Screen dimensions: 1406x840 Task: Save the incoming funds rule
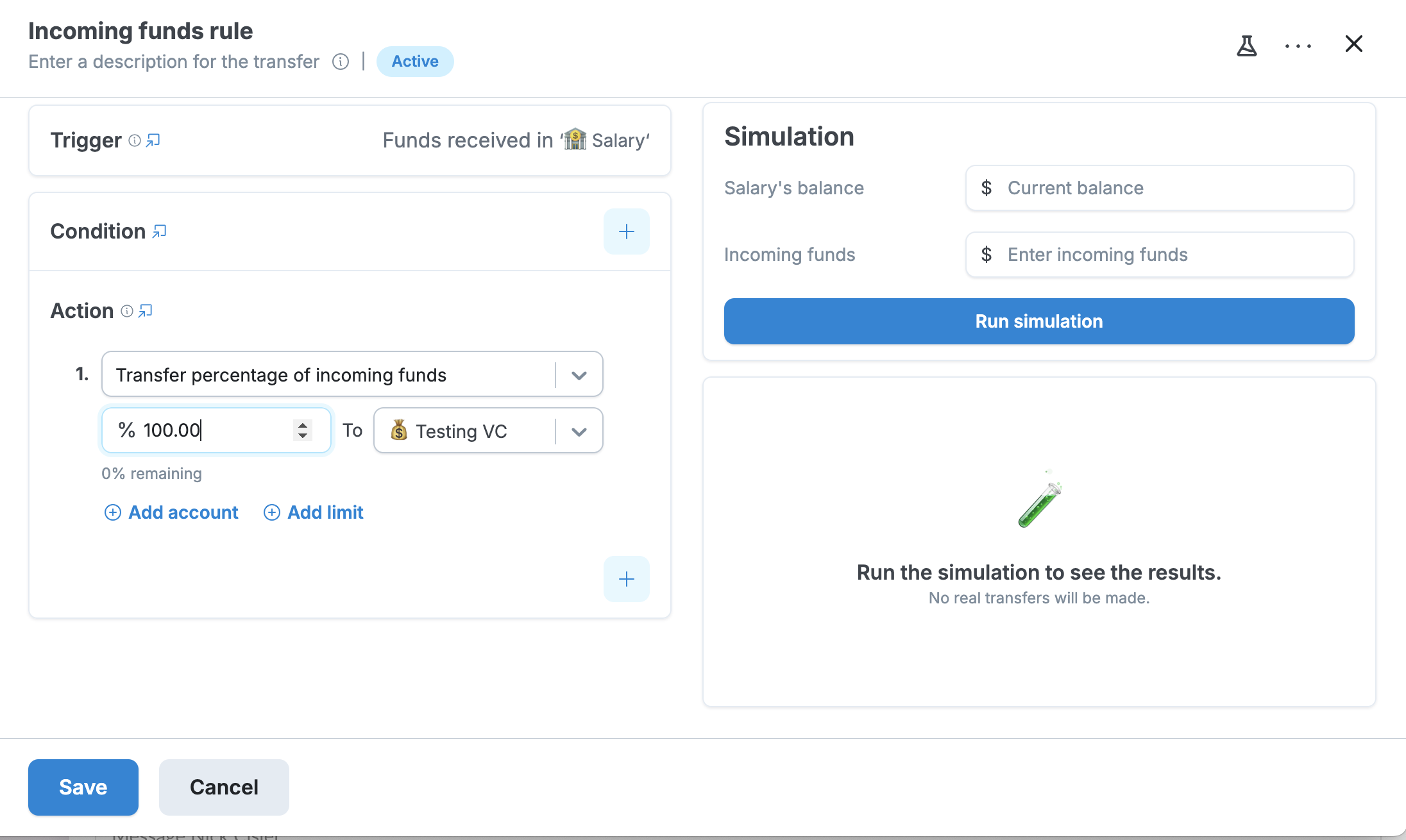[83, 787]
